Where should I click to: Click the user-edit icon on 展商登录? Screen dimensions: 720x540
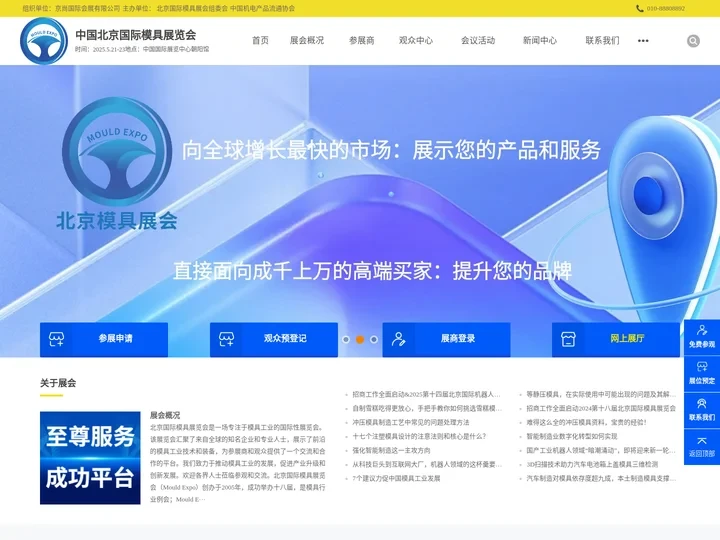(x=399, y=339)
